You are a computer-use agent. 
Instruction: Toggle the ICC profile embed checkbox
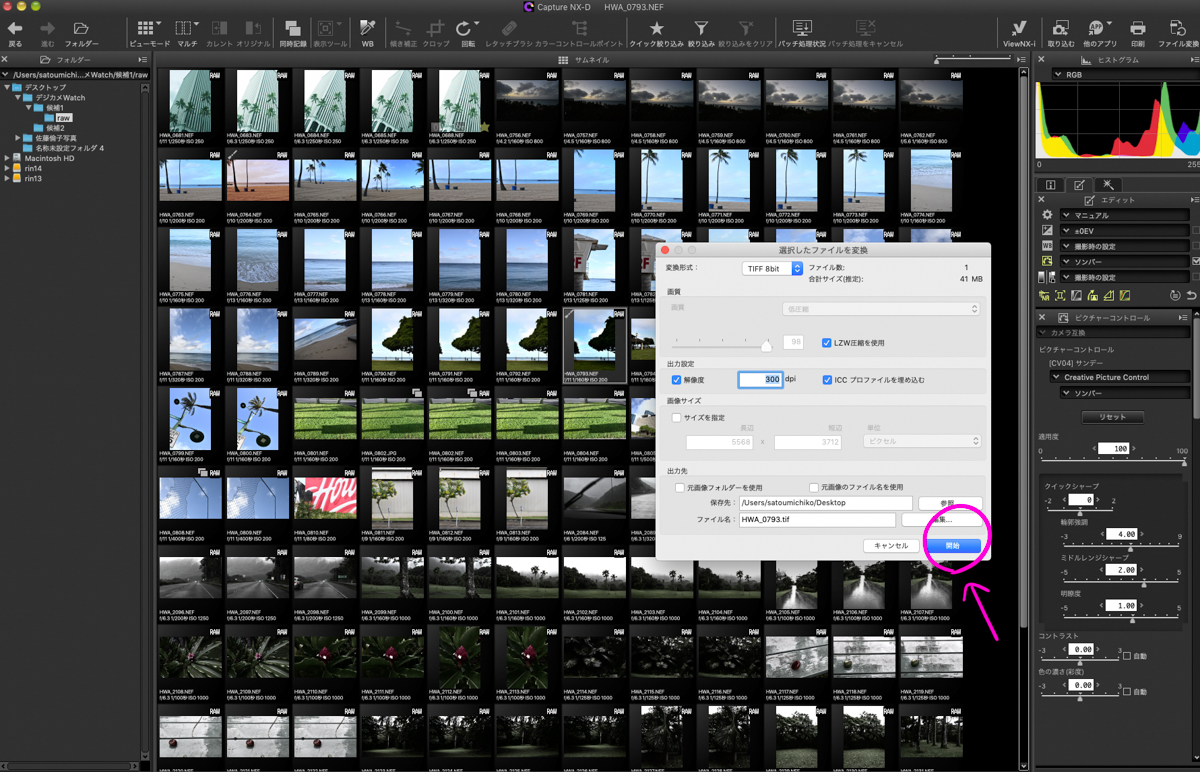[827, 380]
